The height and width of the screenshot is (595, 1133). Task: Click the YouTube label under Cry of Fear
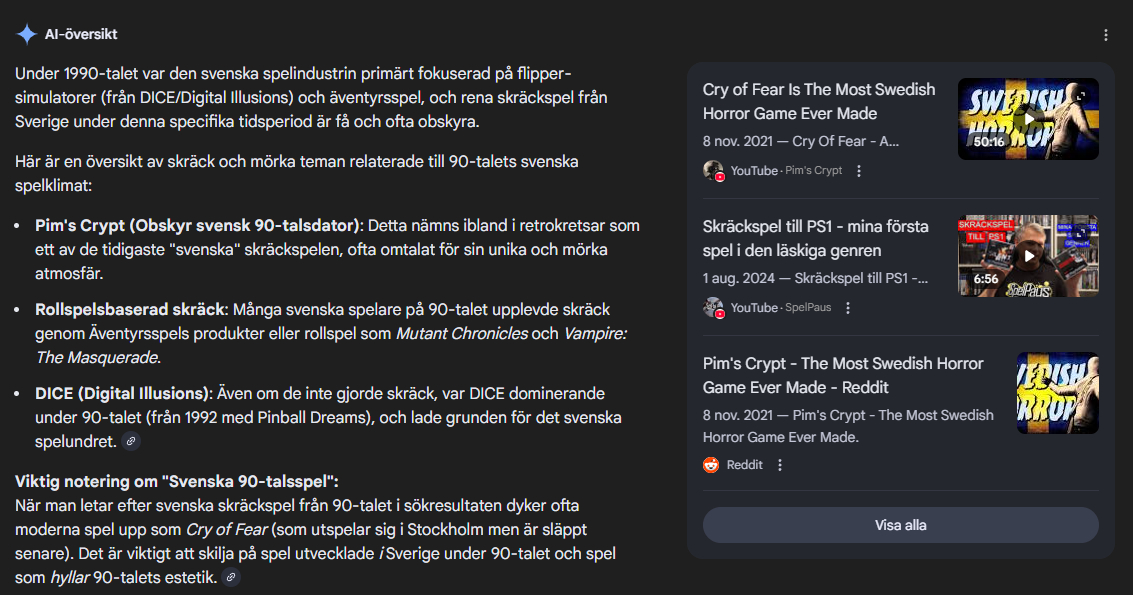coord(754,171)
